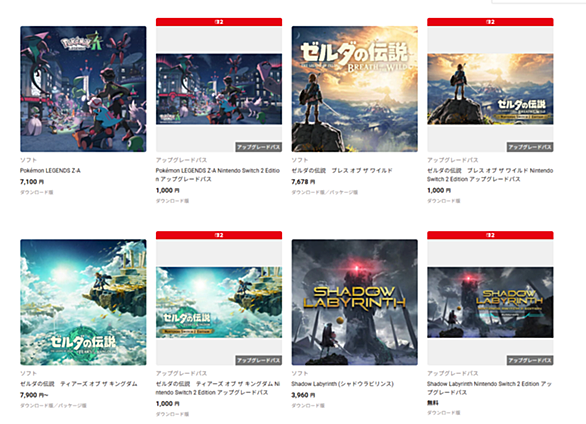Click Shadow Labyrinth Switch 2 Edition upgrade pass title
The width and height of the screenshot is (586, 424).
pyautogui.click(x=489, y=388)
